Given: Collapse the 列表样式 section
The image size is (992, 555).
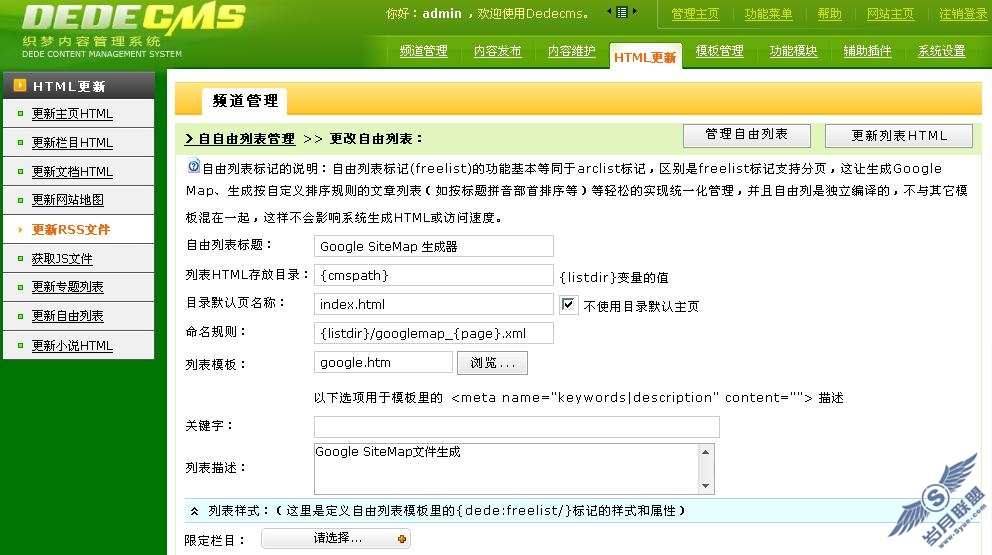Looking at the screenshot, I should click(x=194, y=511).
